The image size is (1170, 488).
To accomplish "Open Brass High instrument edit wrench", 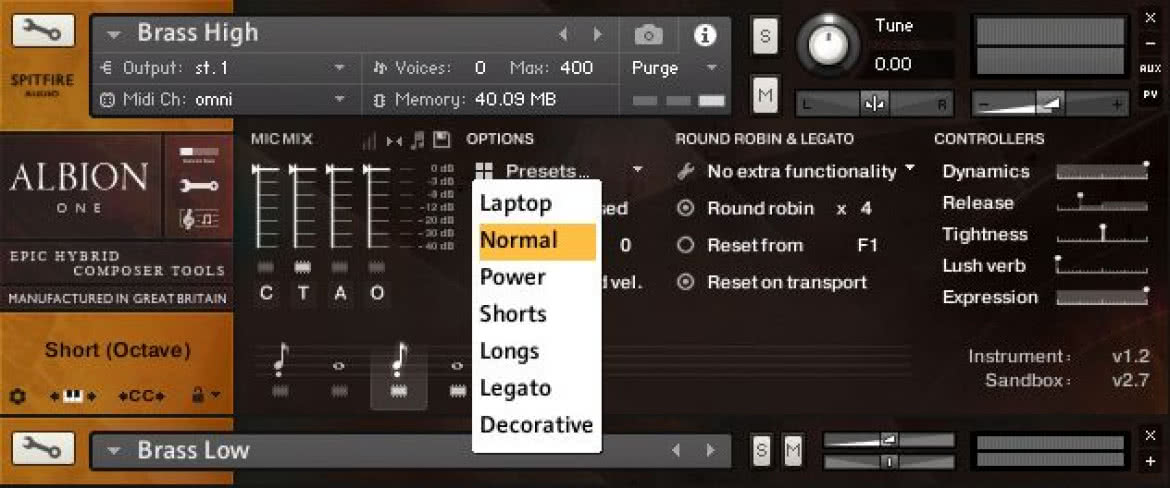I will coord(43,30).
